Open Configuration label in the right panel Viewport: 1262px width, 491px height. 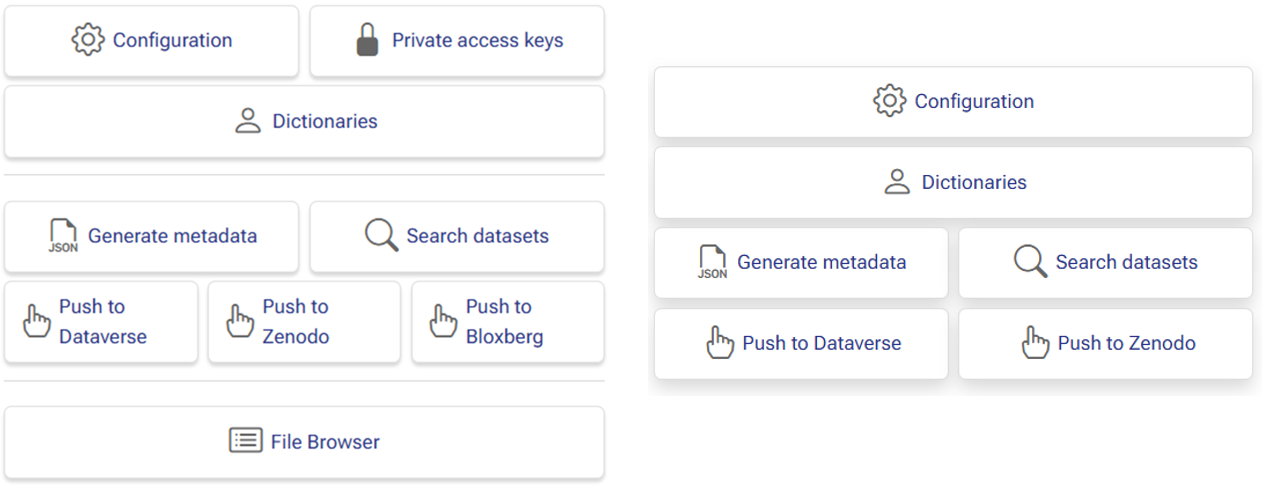[974, 101]
